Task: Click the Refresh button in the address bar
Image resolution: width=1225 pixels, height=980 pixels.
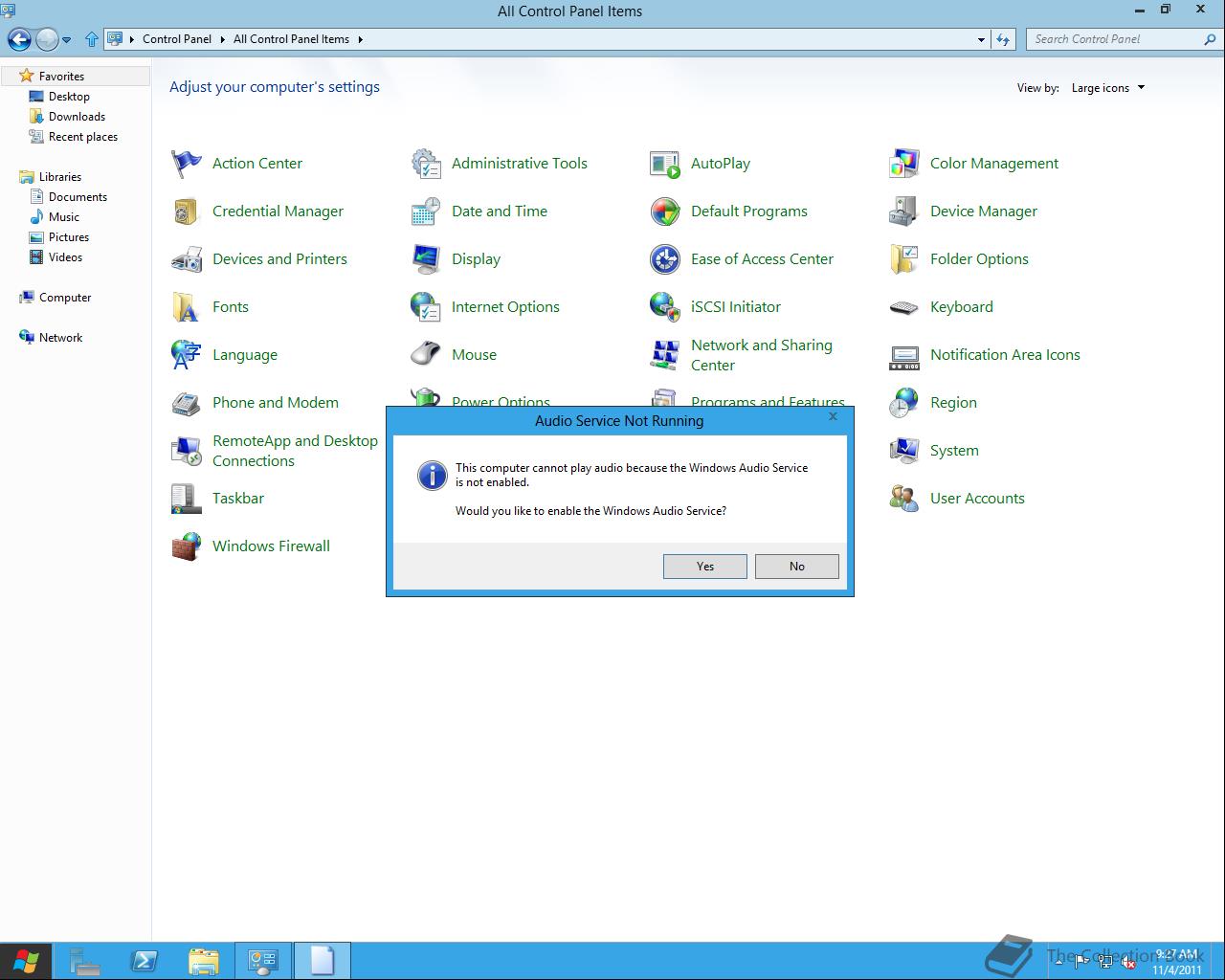Action: coord(1003,39)
